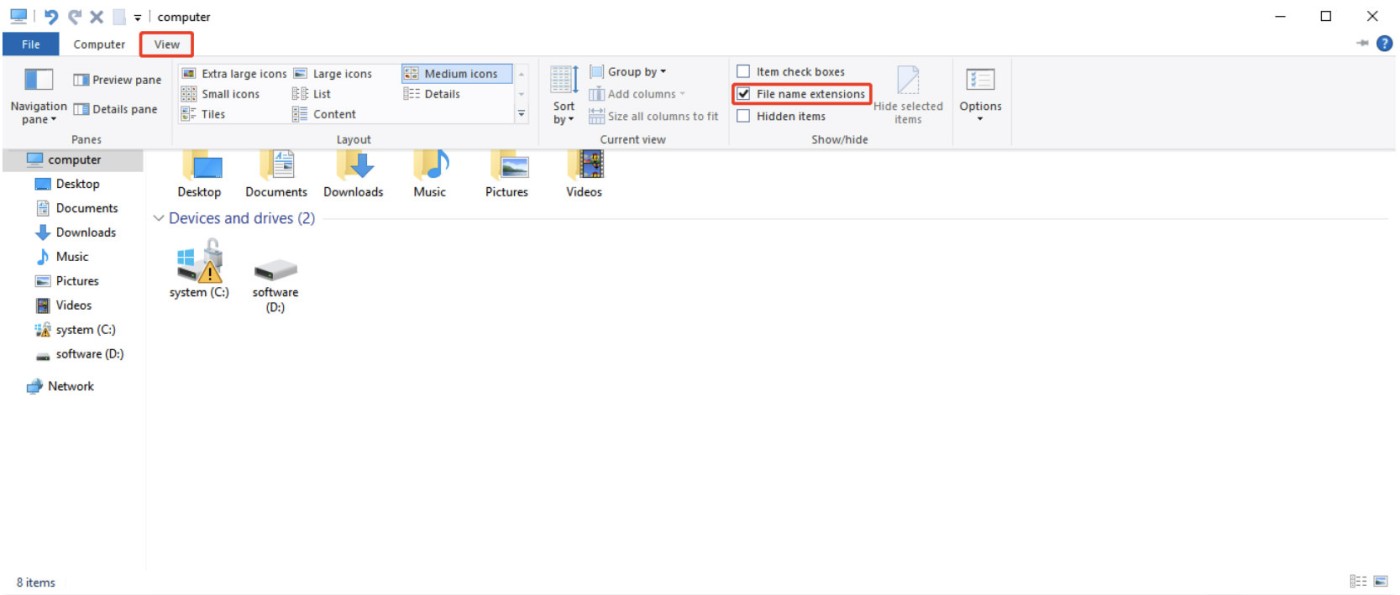The image size is (1400, 595).
Task: Collapse Devices and drives section
Action: [x=159, y=219]
